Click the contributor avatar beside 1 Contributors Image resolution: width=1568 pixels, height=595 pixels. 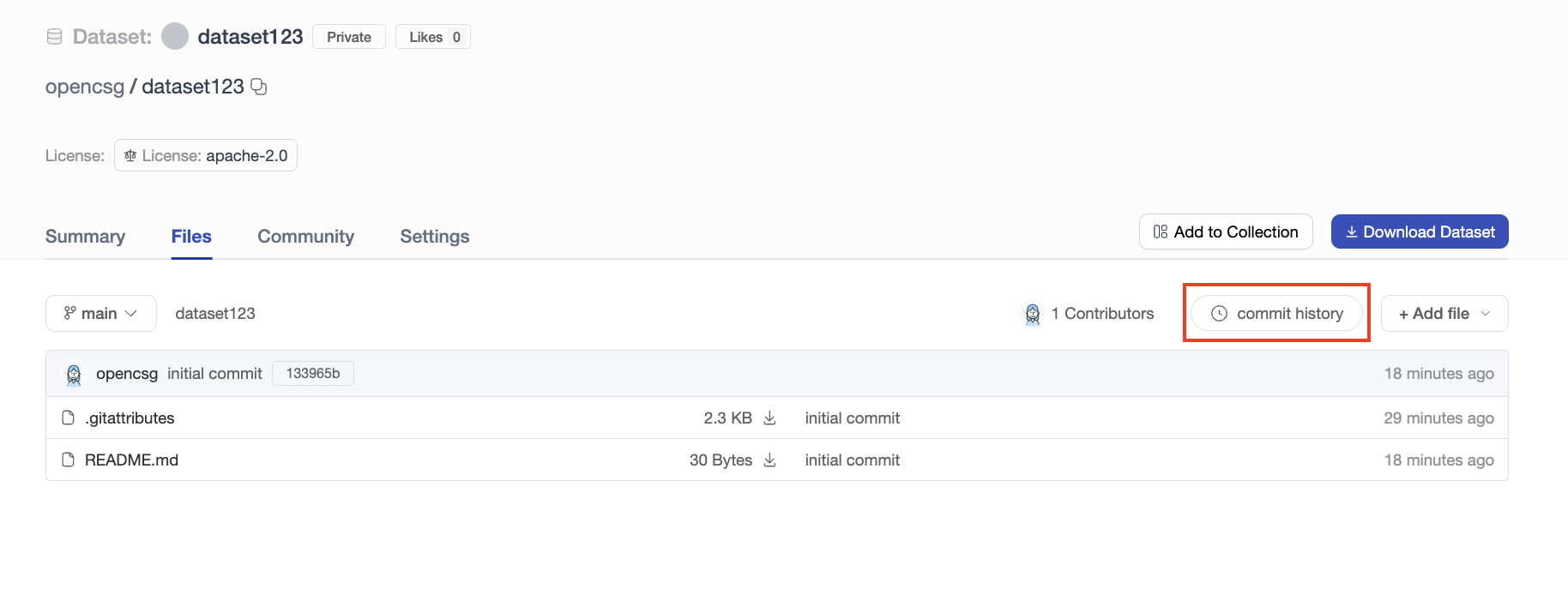(x=1033, y=314)
